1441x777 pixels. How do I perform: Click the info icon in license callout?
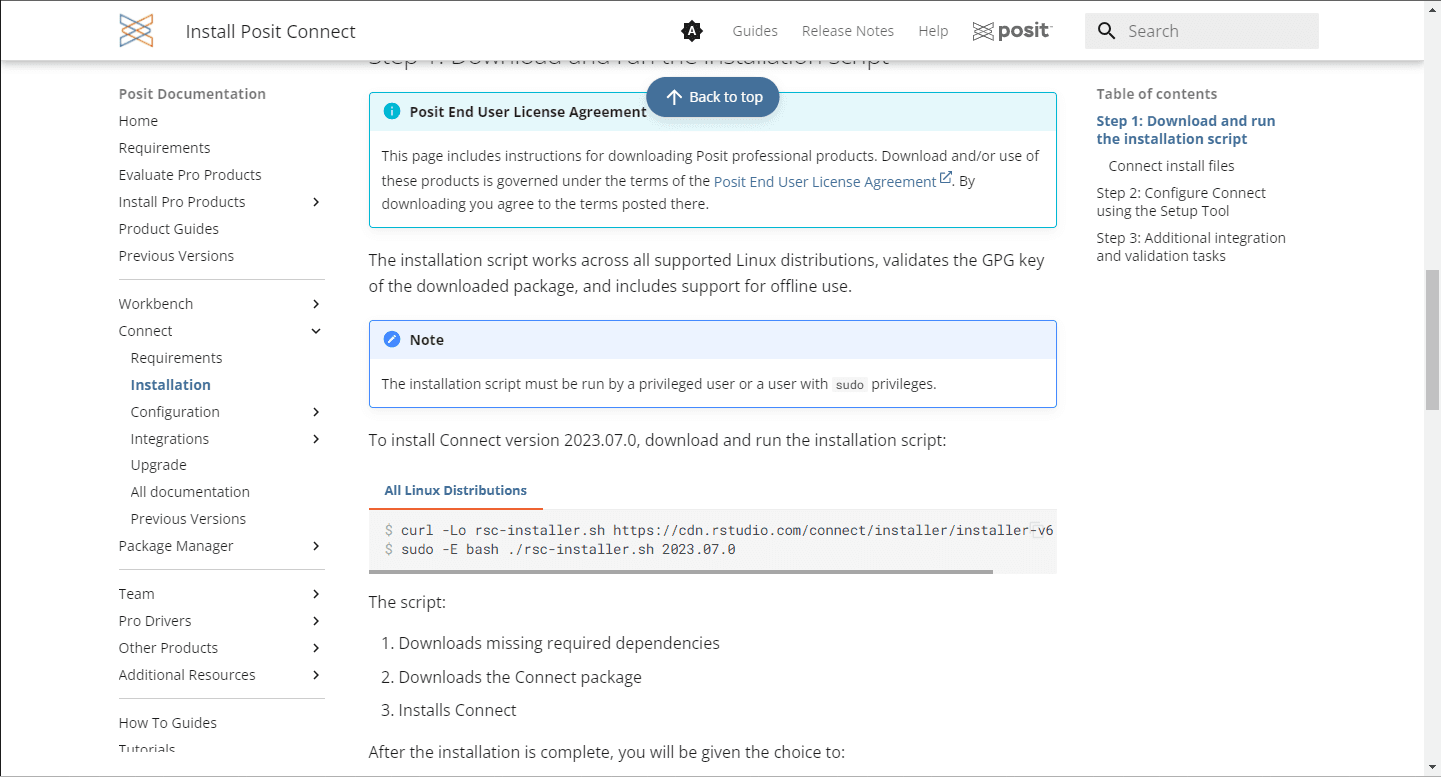(x=392, y=111)
